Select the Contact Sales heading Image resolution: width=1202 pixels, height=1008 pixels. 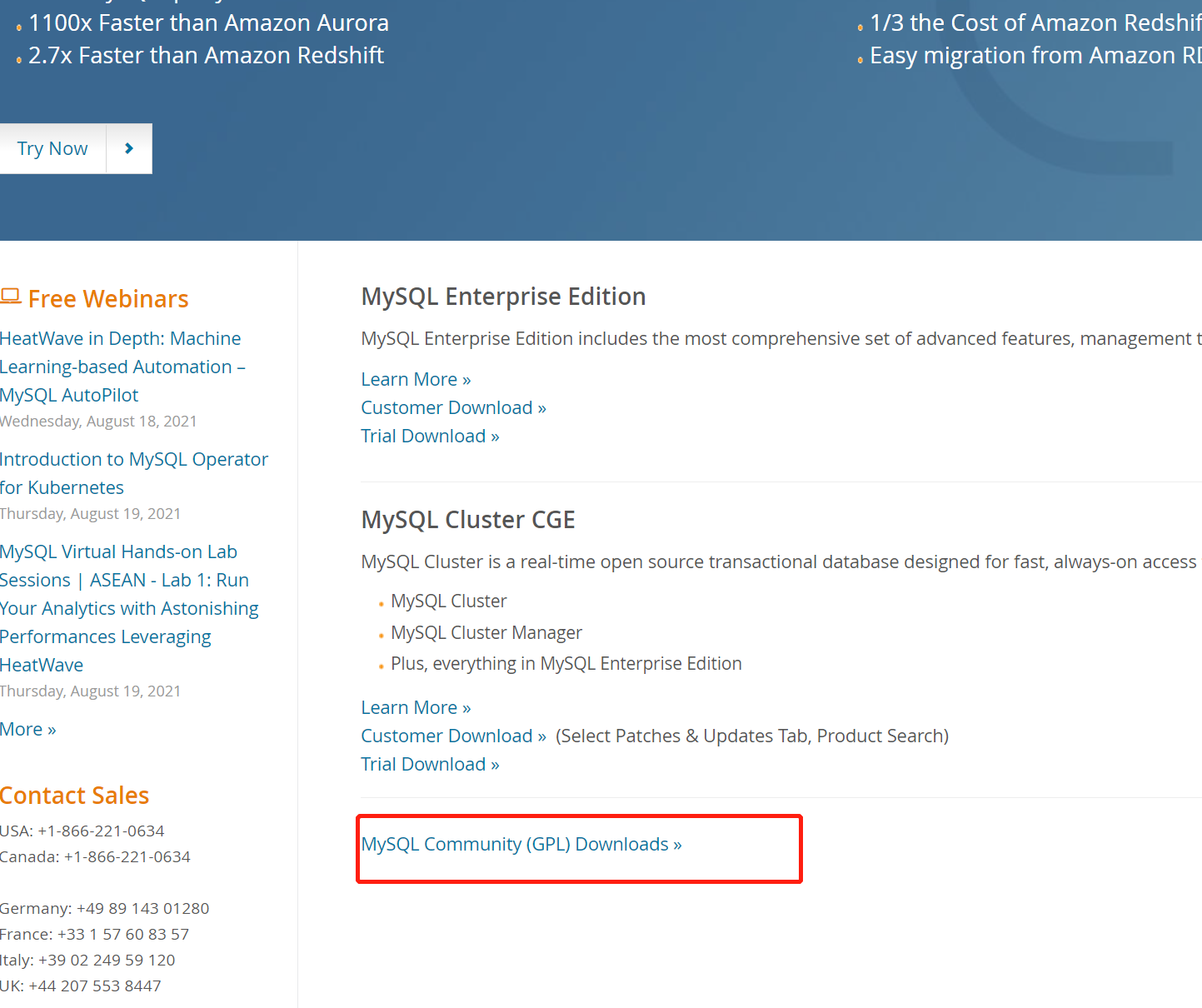[x=74, y=796]
